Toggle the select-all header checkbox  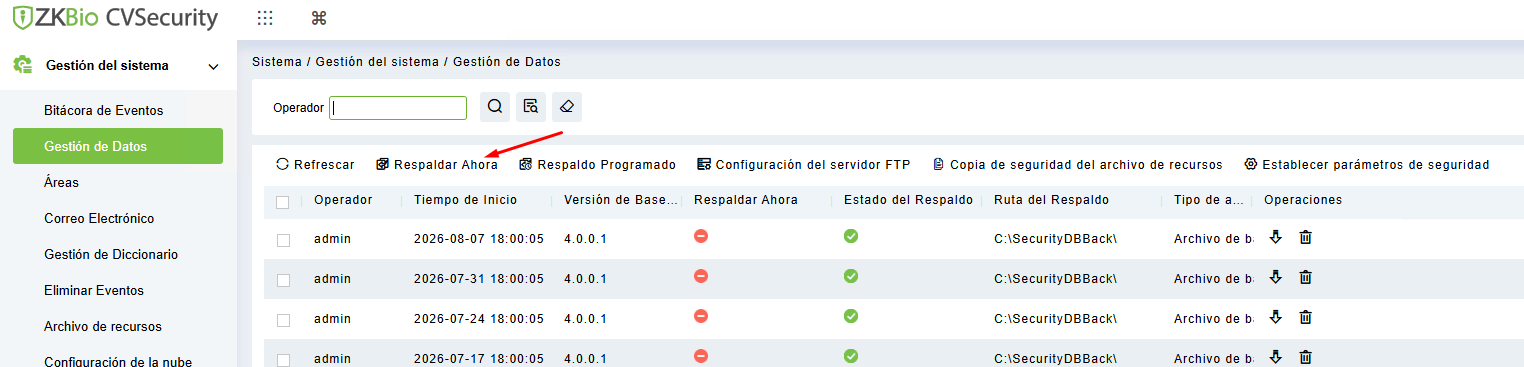[283, 202]
